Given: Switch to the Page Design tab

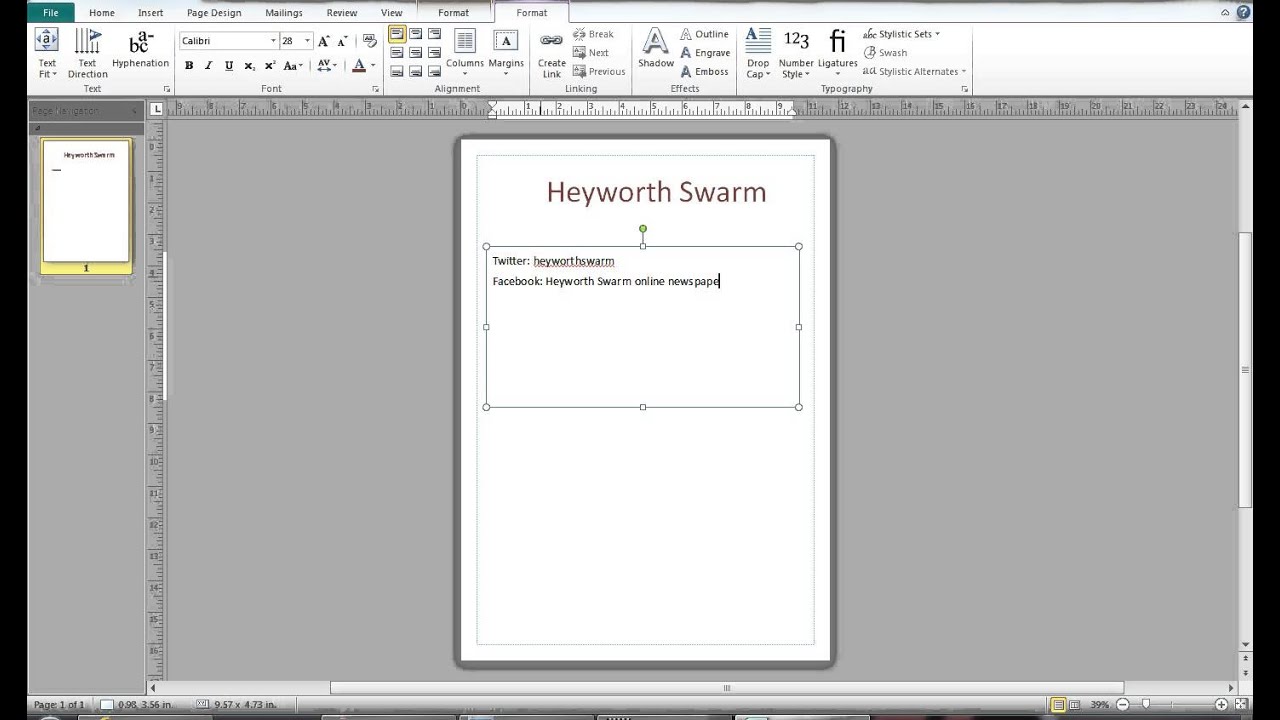Looking at the screenshot, I should point(214,13).
